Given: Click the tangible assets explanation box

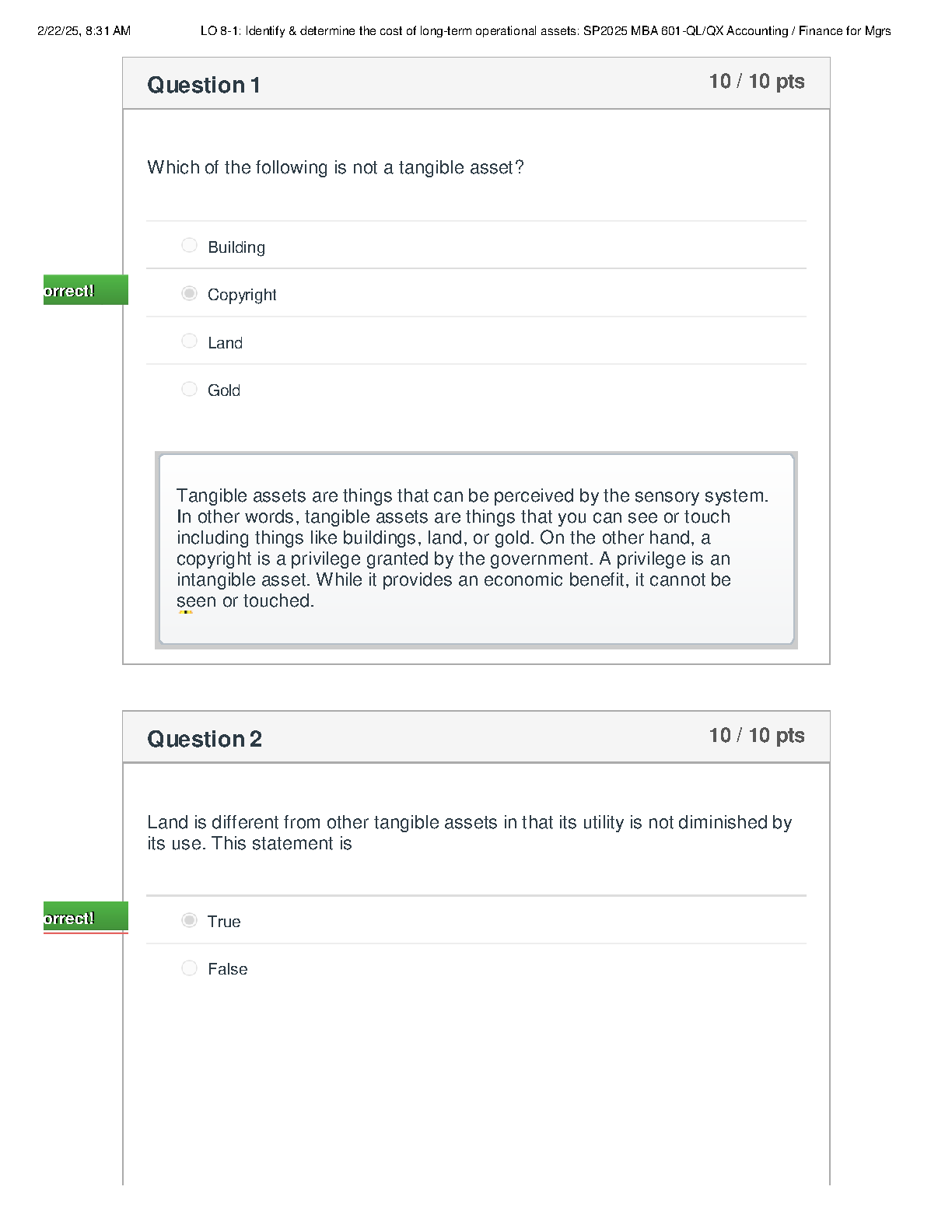Looking at the screenshot, I should point(476,550).
